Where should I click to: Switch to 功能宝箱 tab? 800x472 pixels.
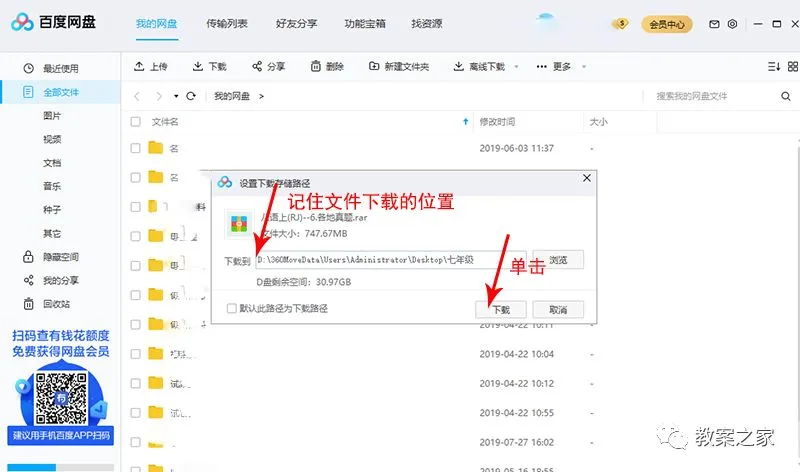[x=365, y=23]
